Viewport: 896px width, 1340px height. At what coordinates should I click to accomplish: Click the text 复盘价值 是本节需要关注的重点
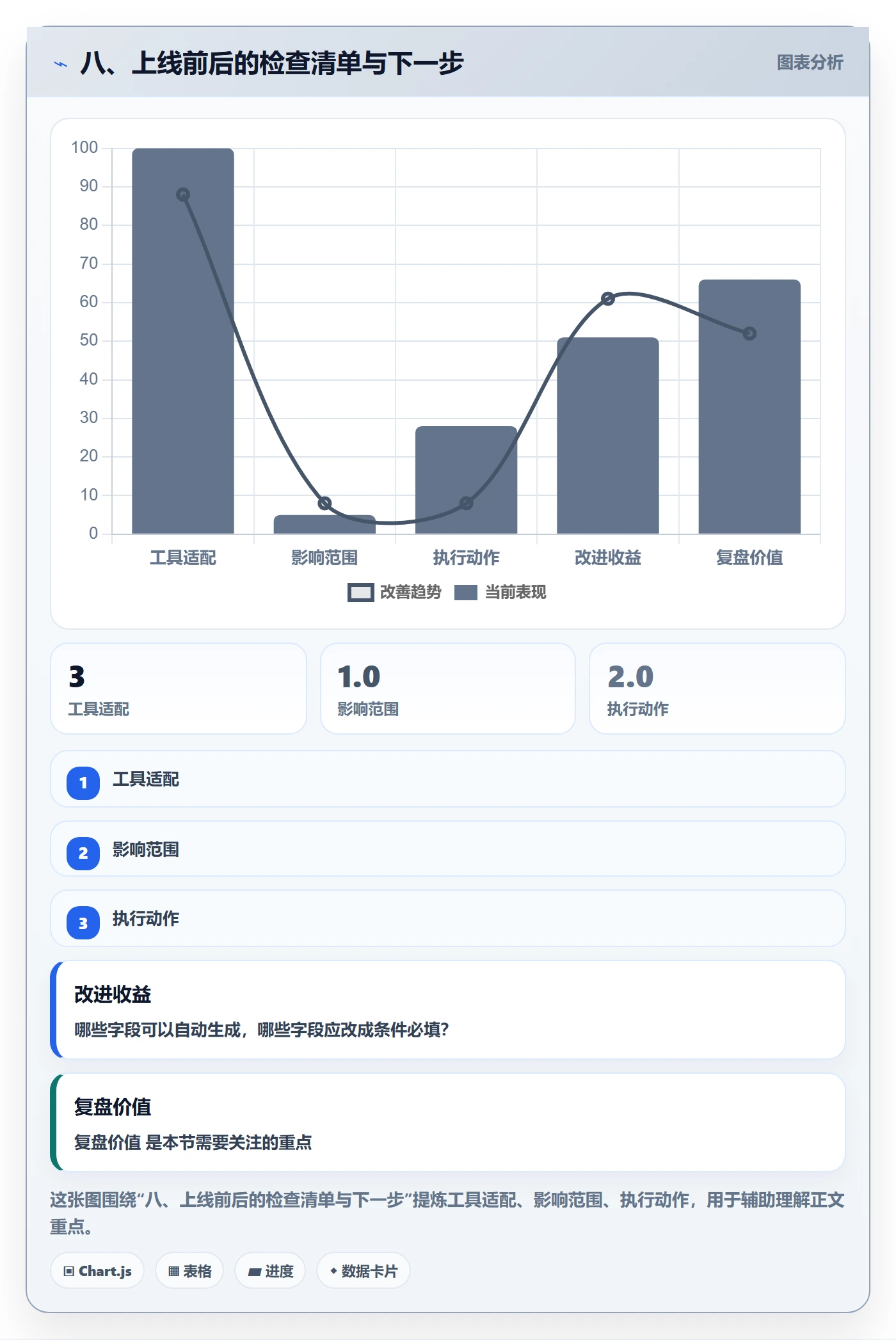point(193,1143)
